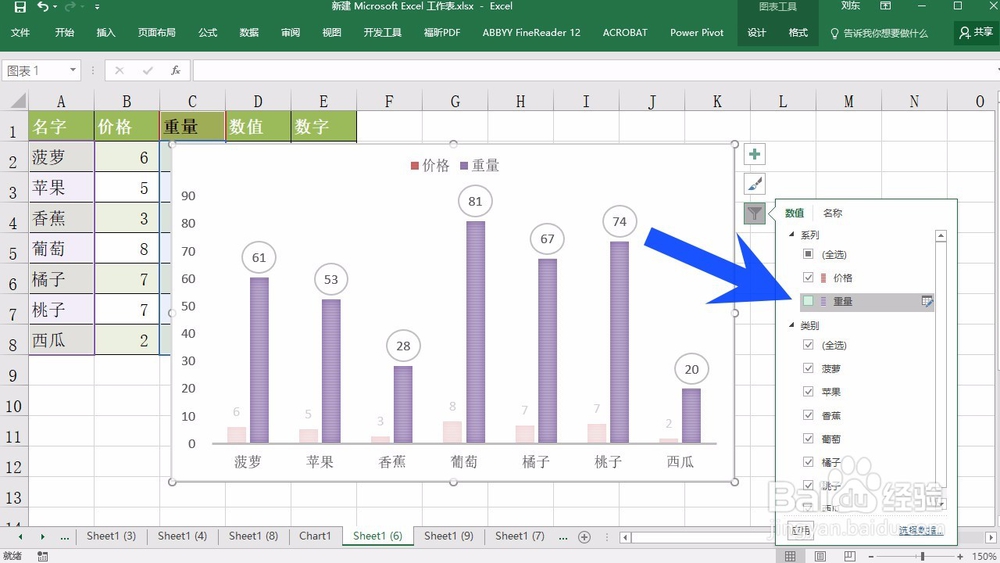1000x563 pixels.
Task: Switch to the 公式 Formulas ribbon tab
Action: [x=207, y=33]
